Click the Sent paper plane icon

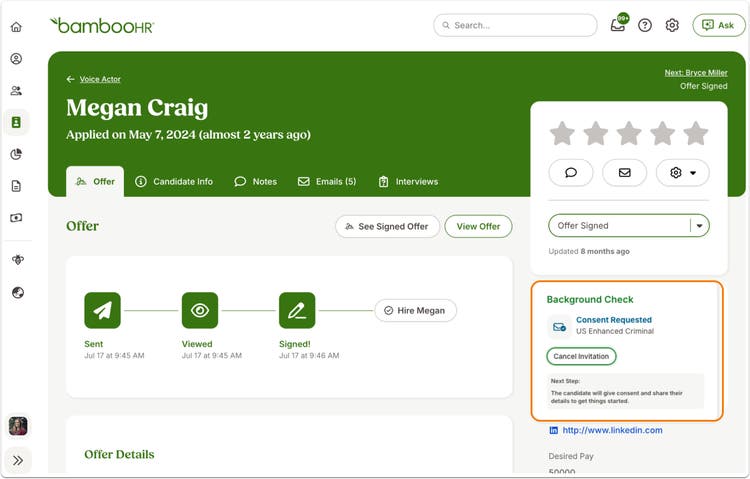[102, 311]
